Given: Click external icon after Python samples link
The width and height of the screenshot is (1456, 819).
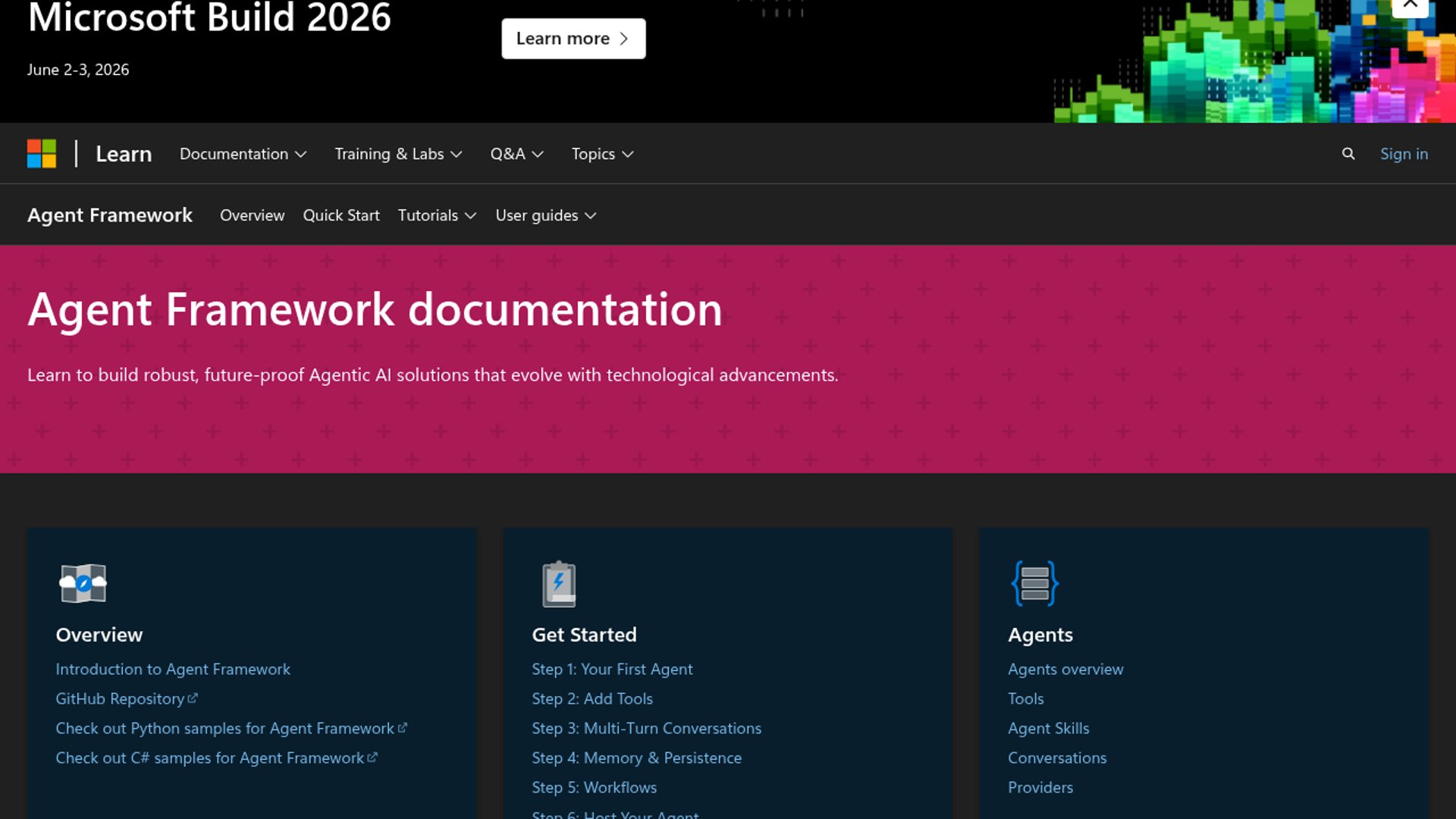Looking at the screenshot, I should point(403,728).
